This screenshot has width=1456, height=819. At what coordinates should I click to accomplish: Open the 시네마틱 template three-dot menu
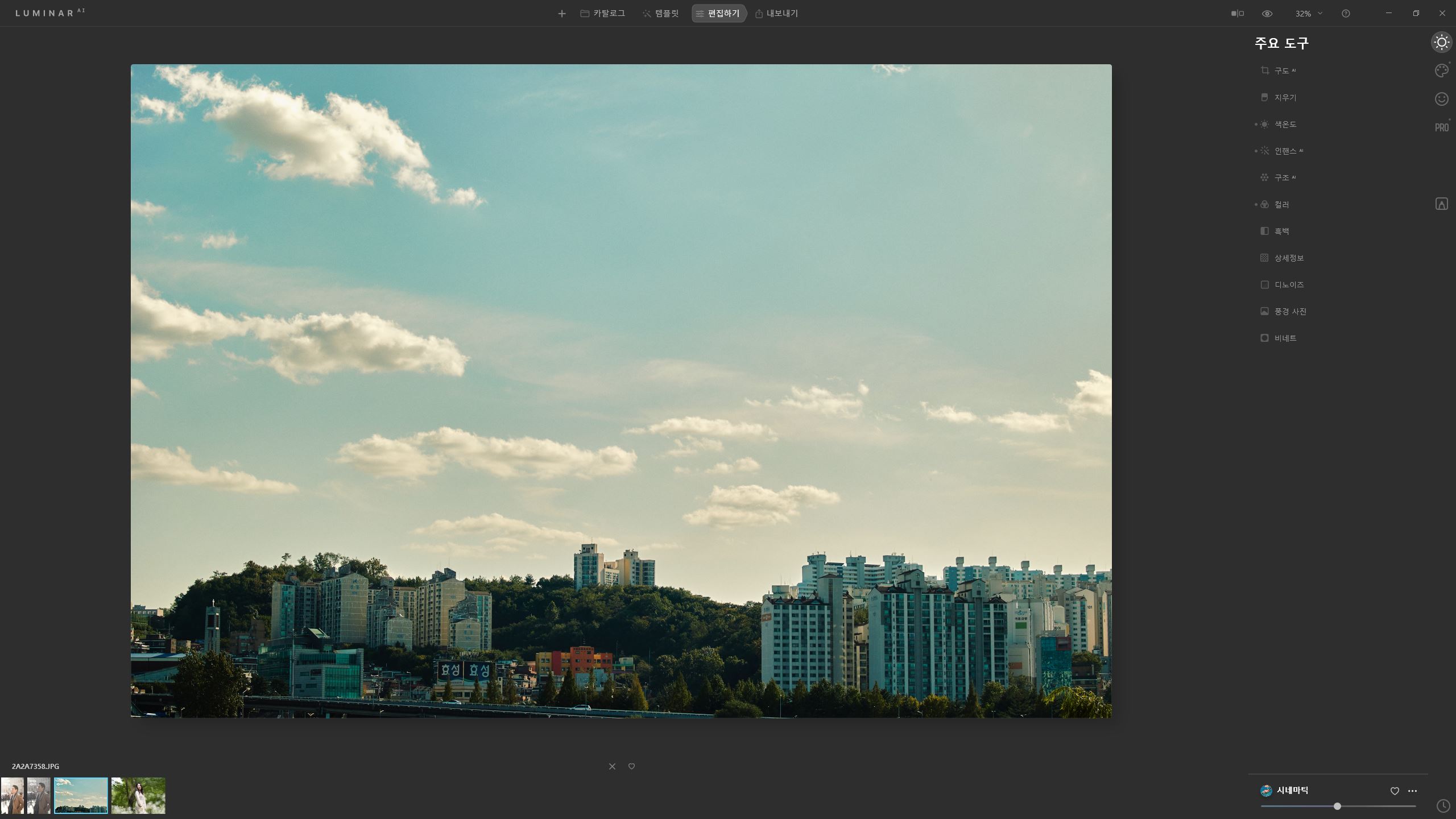(1413, 791)
